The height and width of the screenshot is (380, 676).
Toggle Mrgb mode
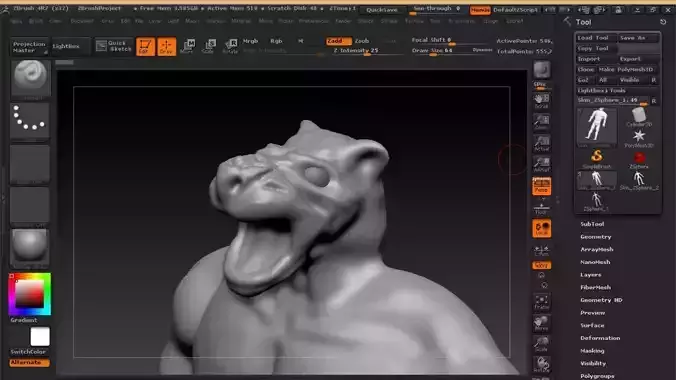[250, 41]
